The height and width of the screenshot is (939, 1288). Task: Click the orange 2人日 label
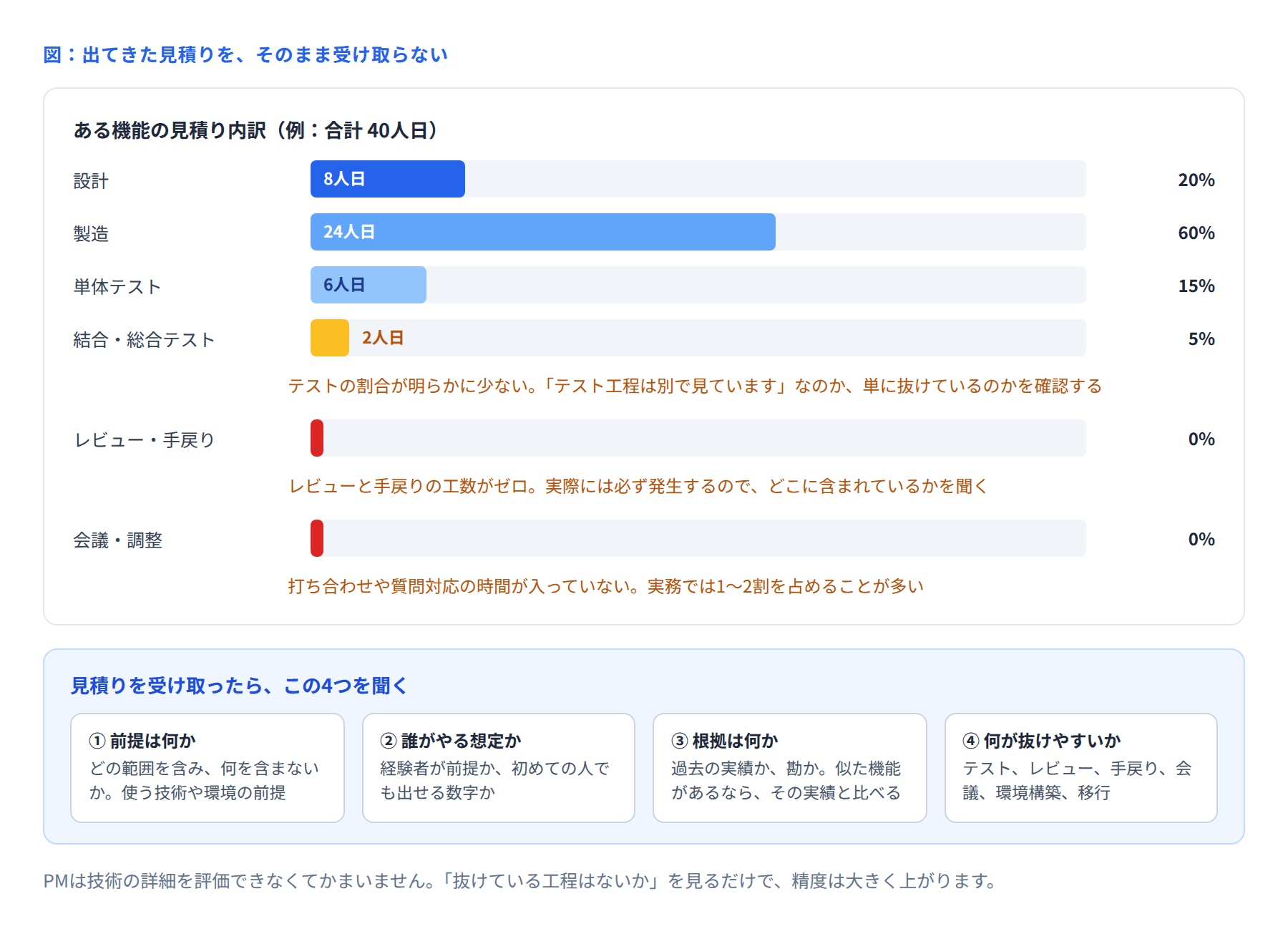click(x=383, y=338)
